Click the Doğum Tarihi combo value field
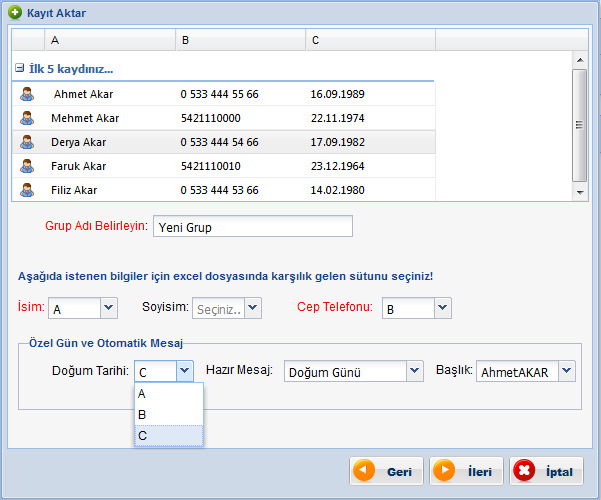The height and width of the screenshot is (500, 601). pyautogui.click(x=156, y=371)
